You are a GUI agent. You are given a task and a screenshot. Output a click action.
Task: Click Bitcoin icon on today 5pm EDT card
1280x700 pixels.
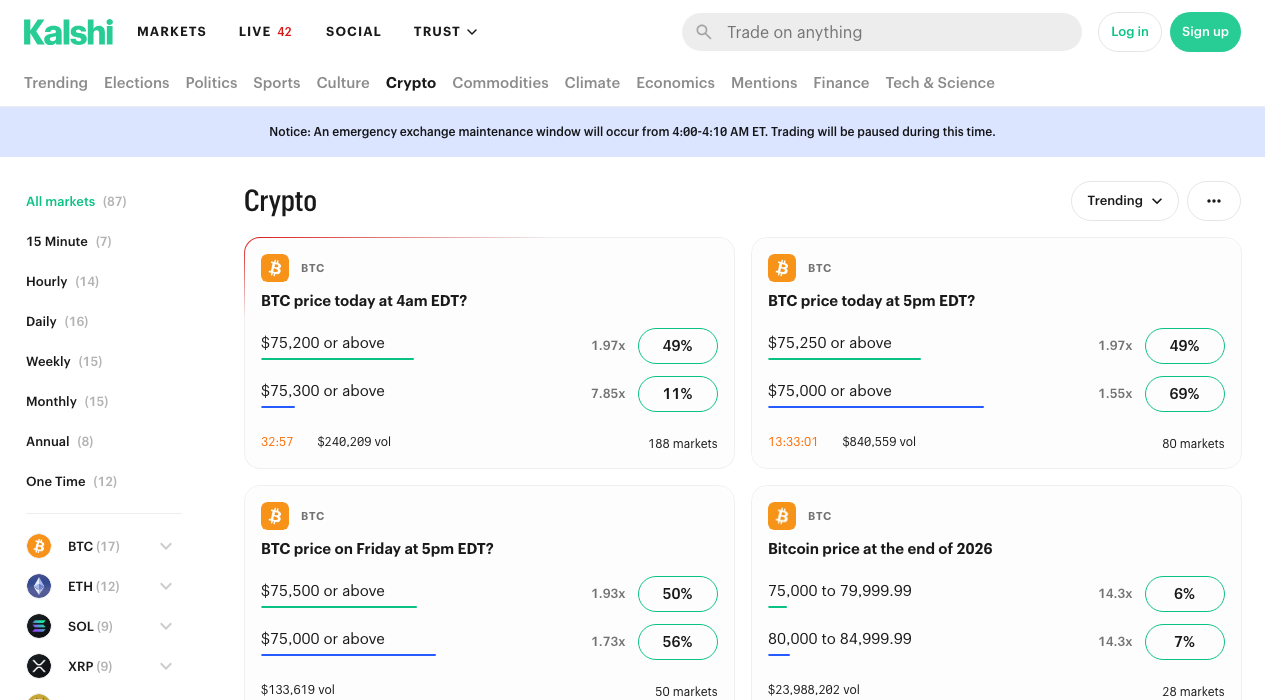(782, 268)
